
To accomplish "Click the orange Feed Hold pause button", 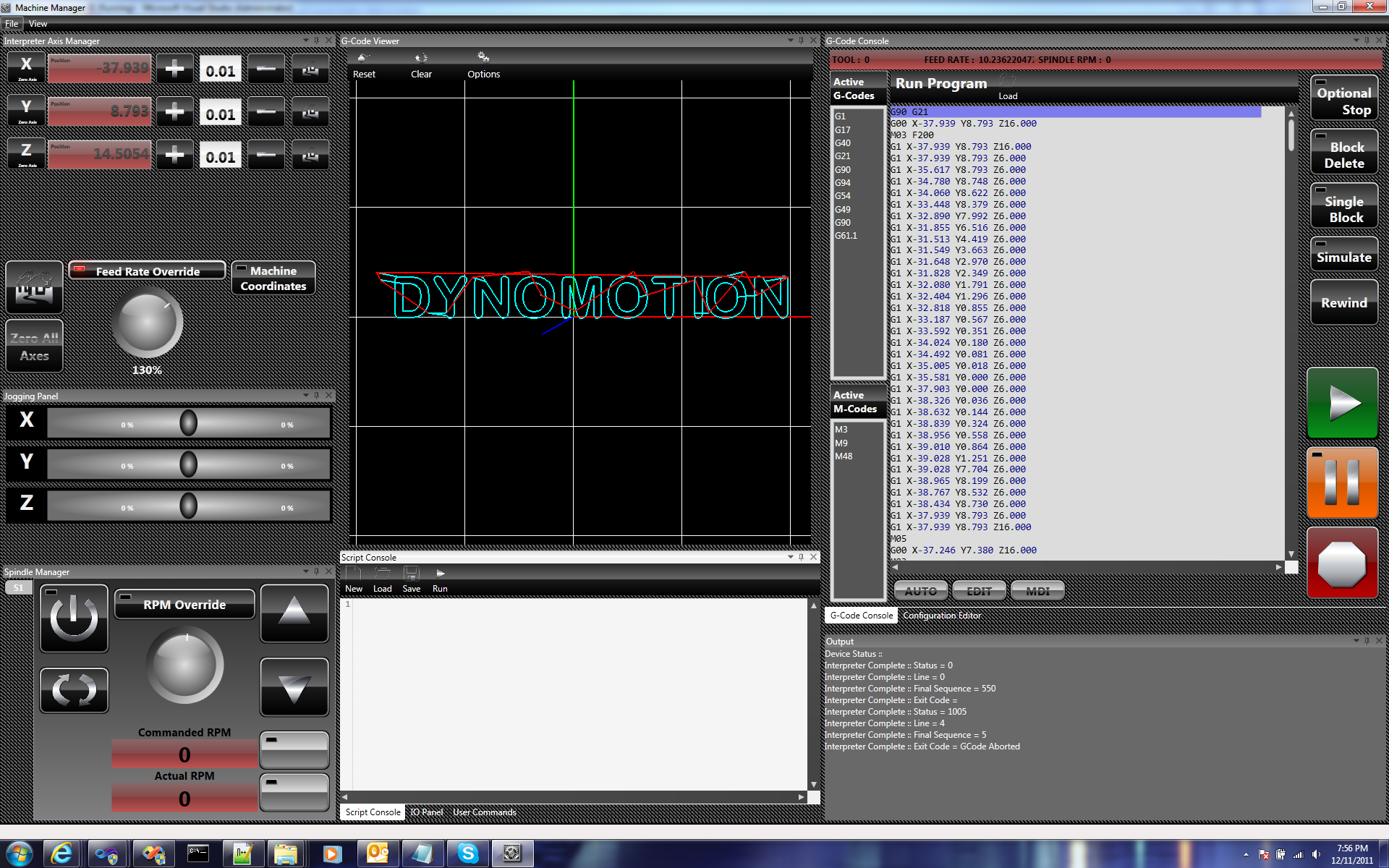I will click(x=1342, y=482).
